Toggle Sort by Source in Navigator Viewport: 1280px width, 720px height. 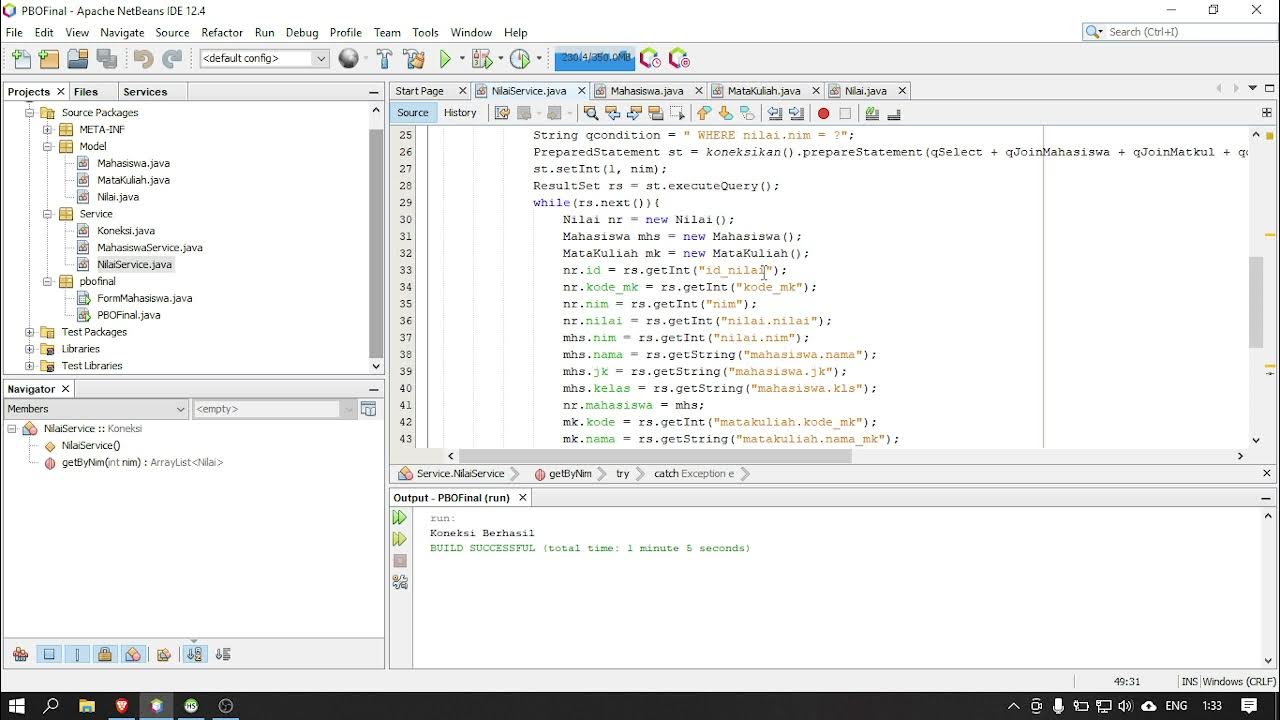click(x=223, y=654)
